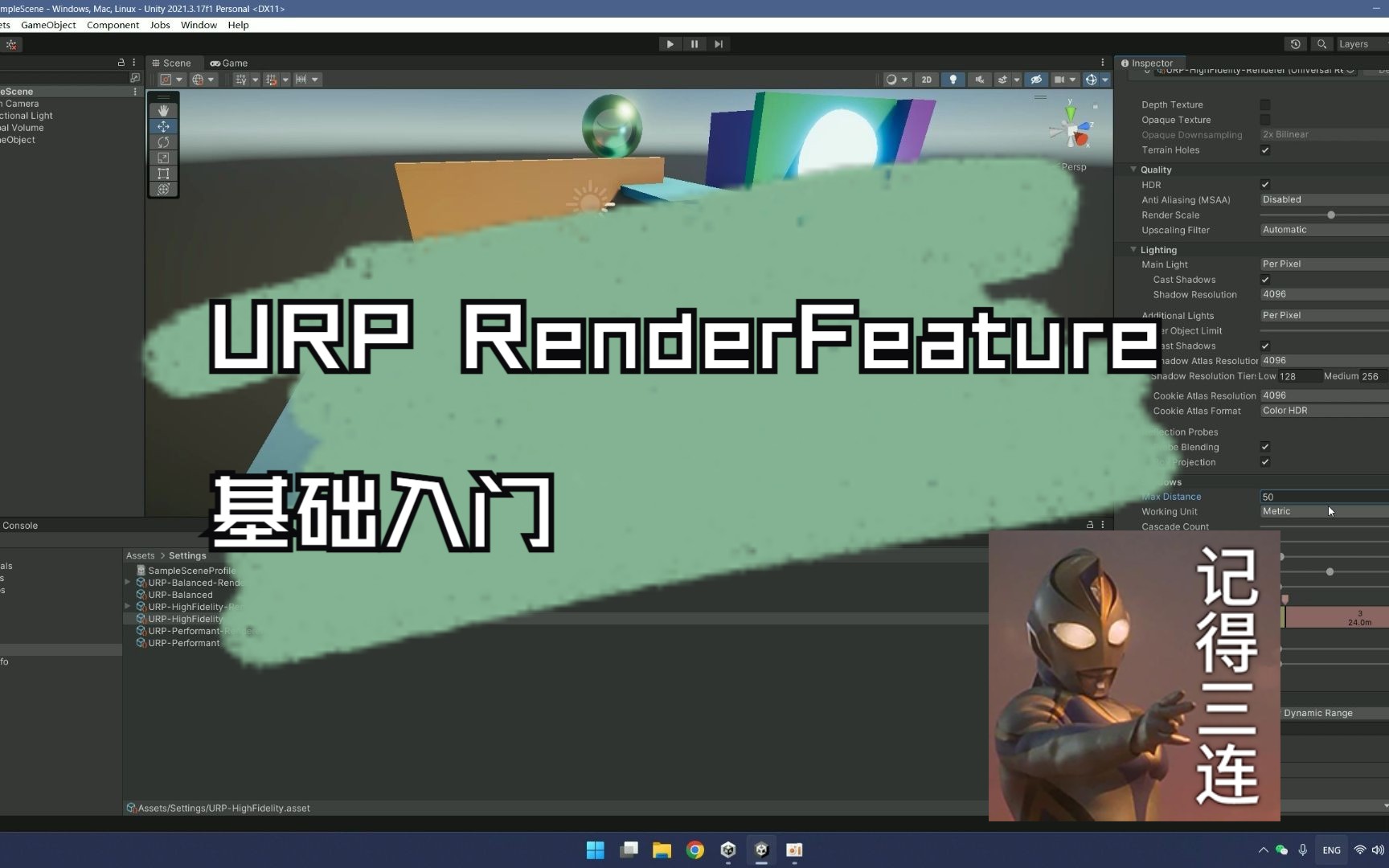This screenshot has height=868, width=1389.
Task: Uncheck Box Projection
Action: [1265, 462]
